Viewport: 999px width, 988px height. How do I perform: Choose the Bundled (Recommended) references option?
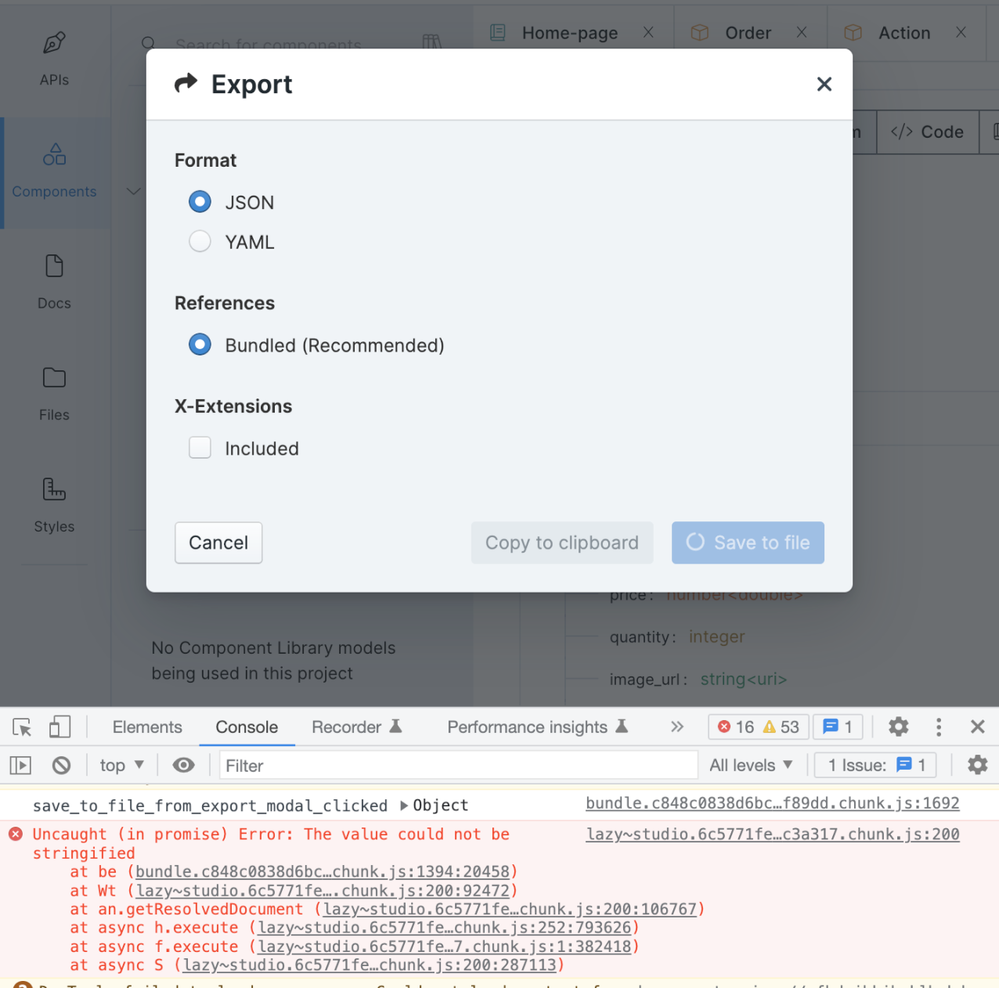[200, 345]
